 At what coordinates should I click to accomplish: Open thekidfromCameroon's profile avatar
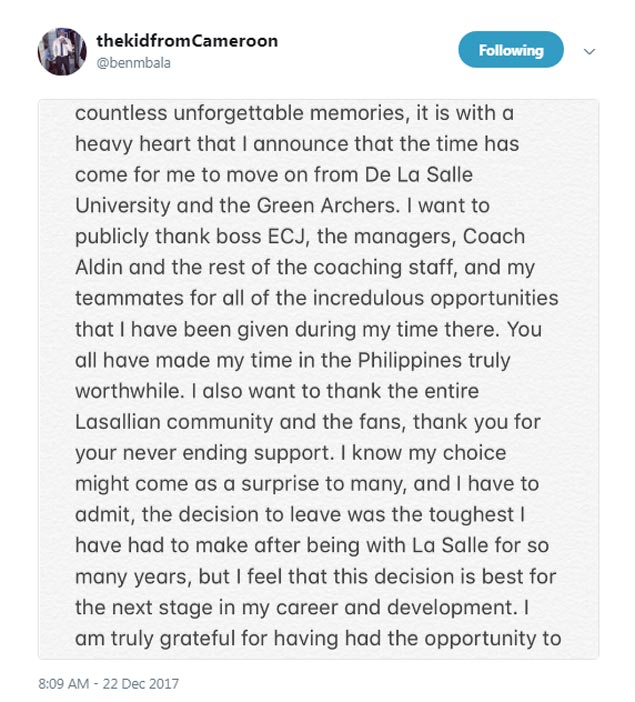tap(62, 51)
